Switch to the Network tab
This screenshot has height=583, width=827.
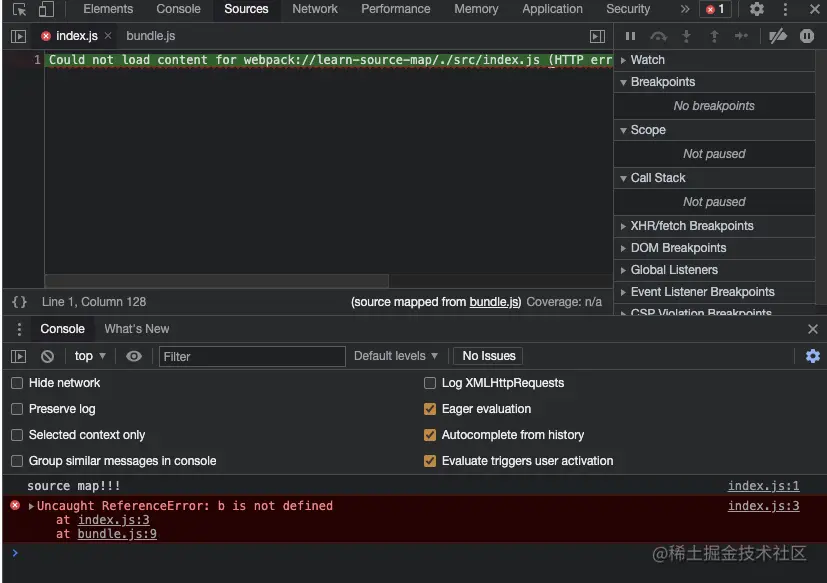pos(315,9)
